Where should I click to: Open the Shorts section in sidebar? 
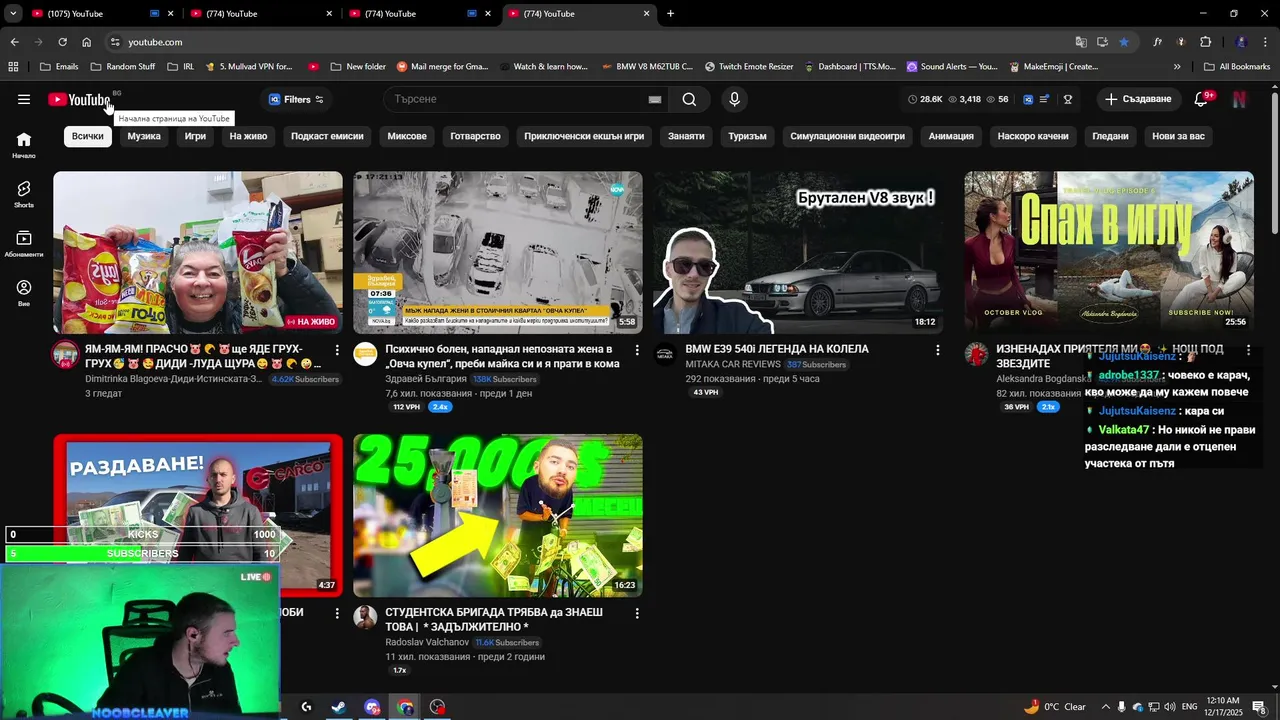coord(24,194)
